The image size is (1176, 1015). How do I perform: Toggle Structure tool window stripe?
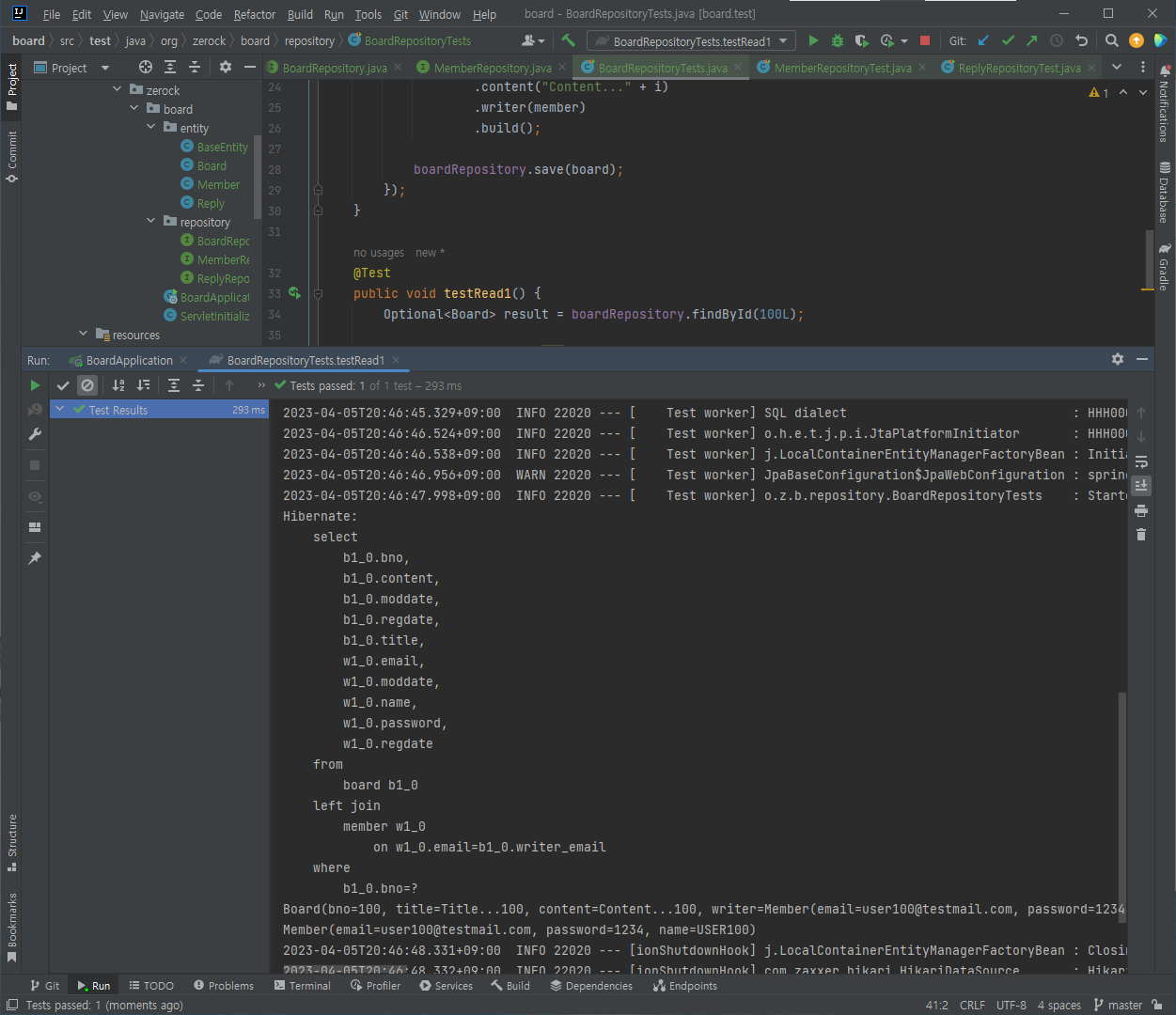pyautogui.click(x=11, y=843)
